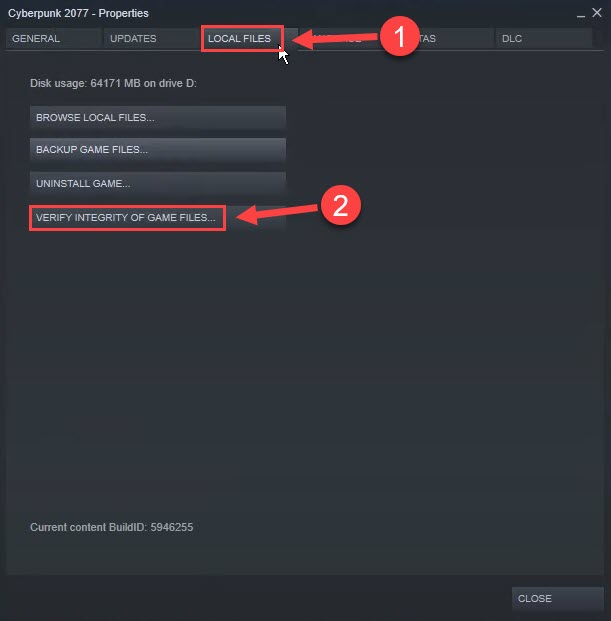Click the red circle numbered 2
Screen dimensions: 611x621
click(341, 205)
